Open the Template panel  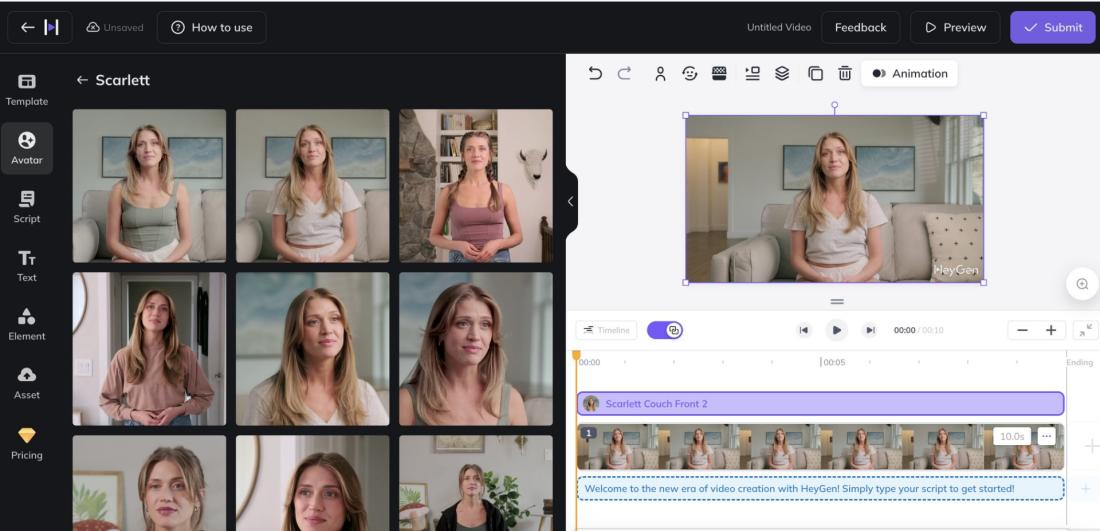(x=27, y=89)
